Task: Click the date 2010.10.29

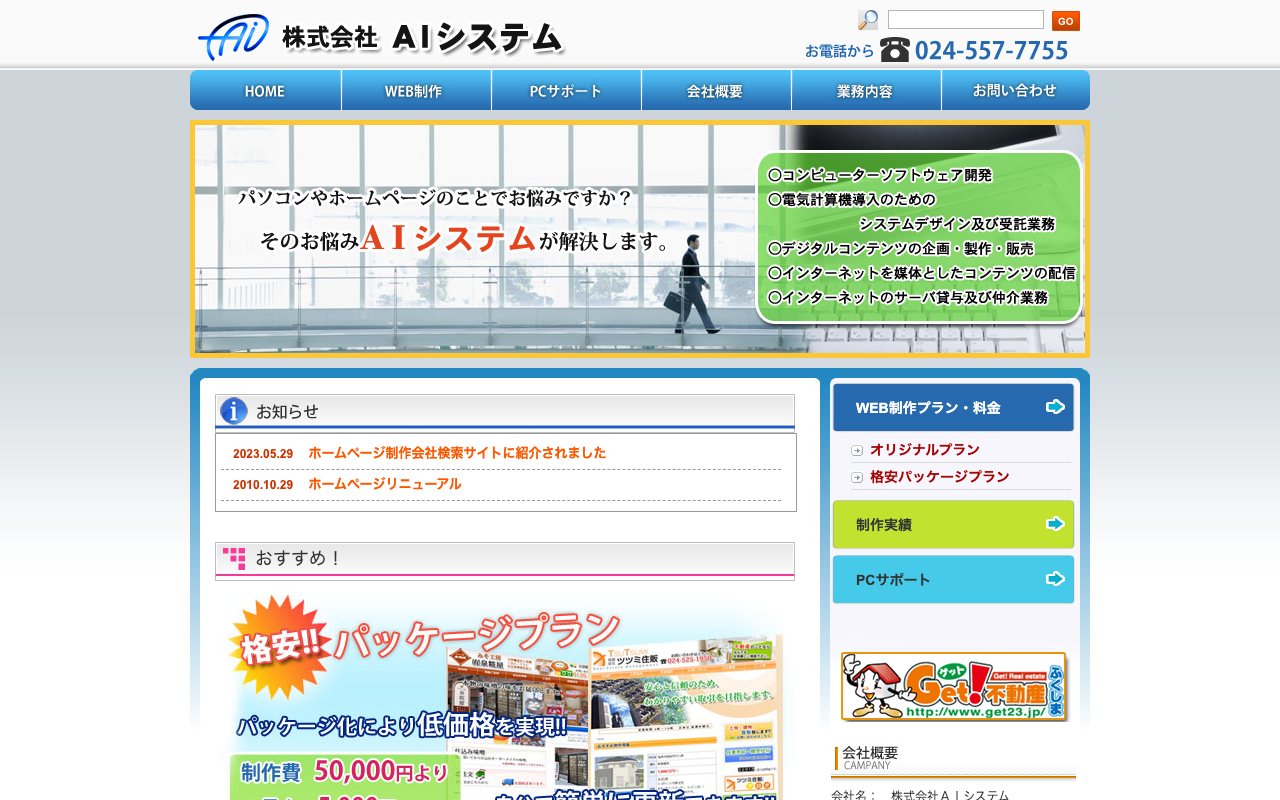Action: [263, 485]
